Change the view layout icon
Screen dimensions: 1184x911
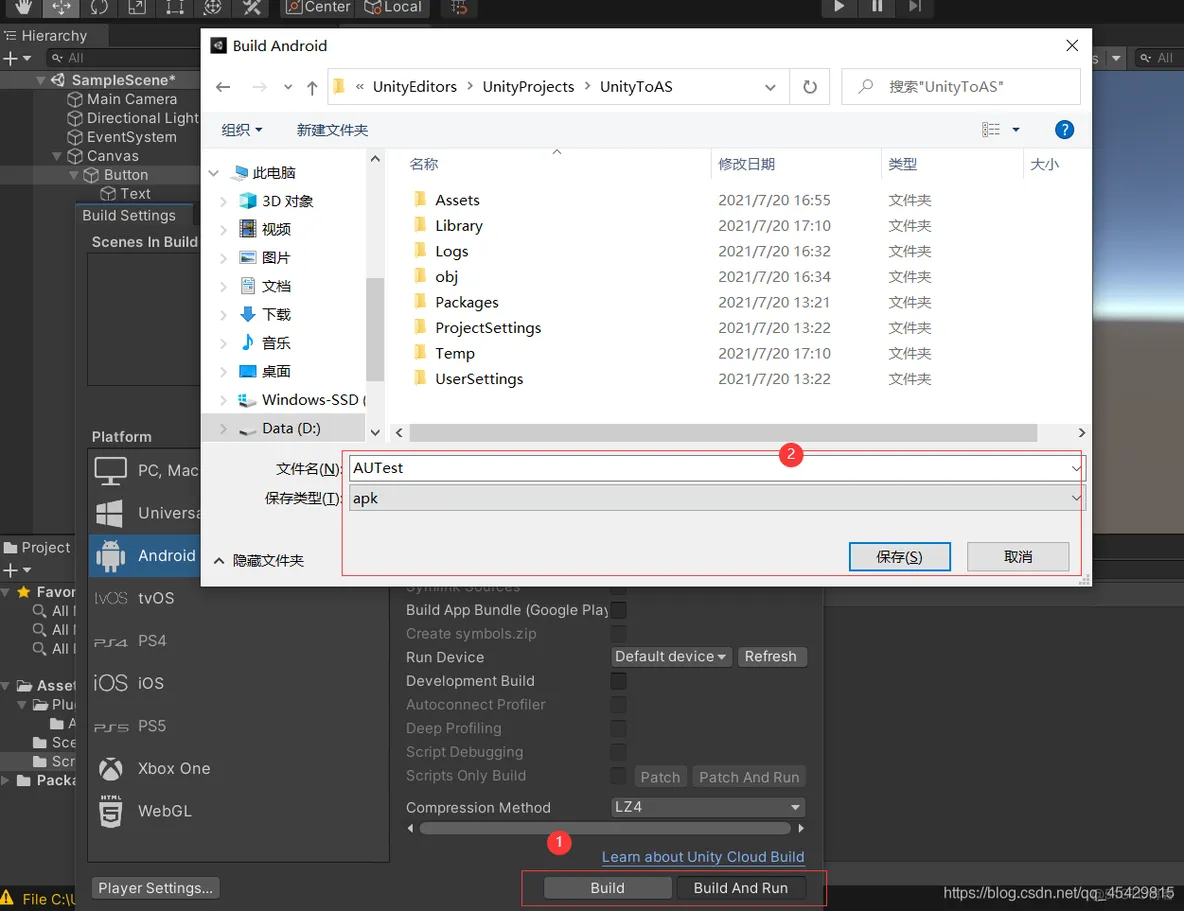991,130
